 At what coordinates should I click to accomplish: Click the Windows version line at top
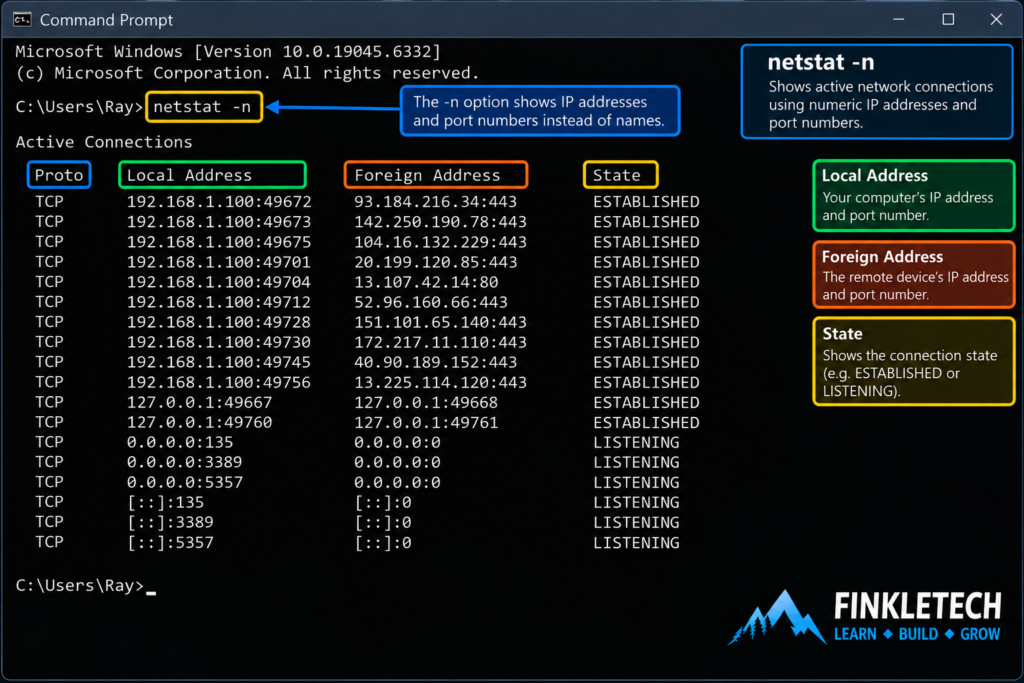point(228,52)
